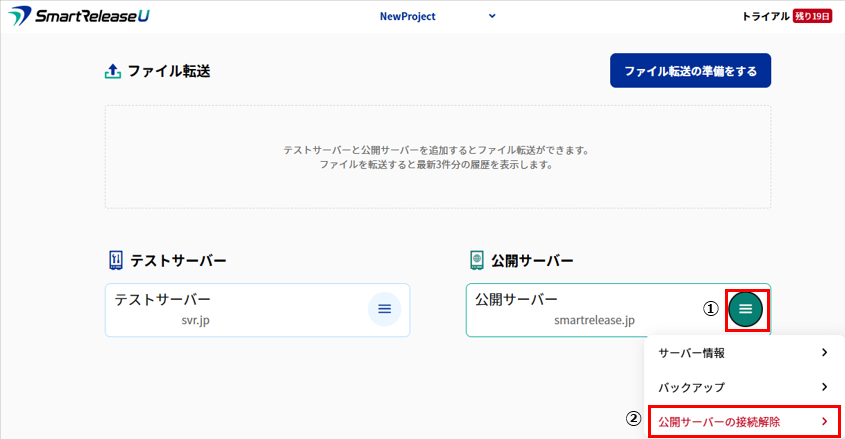Click the 残り19日 trial badge
The width and height of the screenshot is (845, 439).
pos(811,17)
